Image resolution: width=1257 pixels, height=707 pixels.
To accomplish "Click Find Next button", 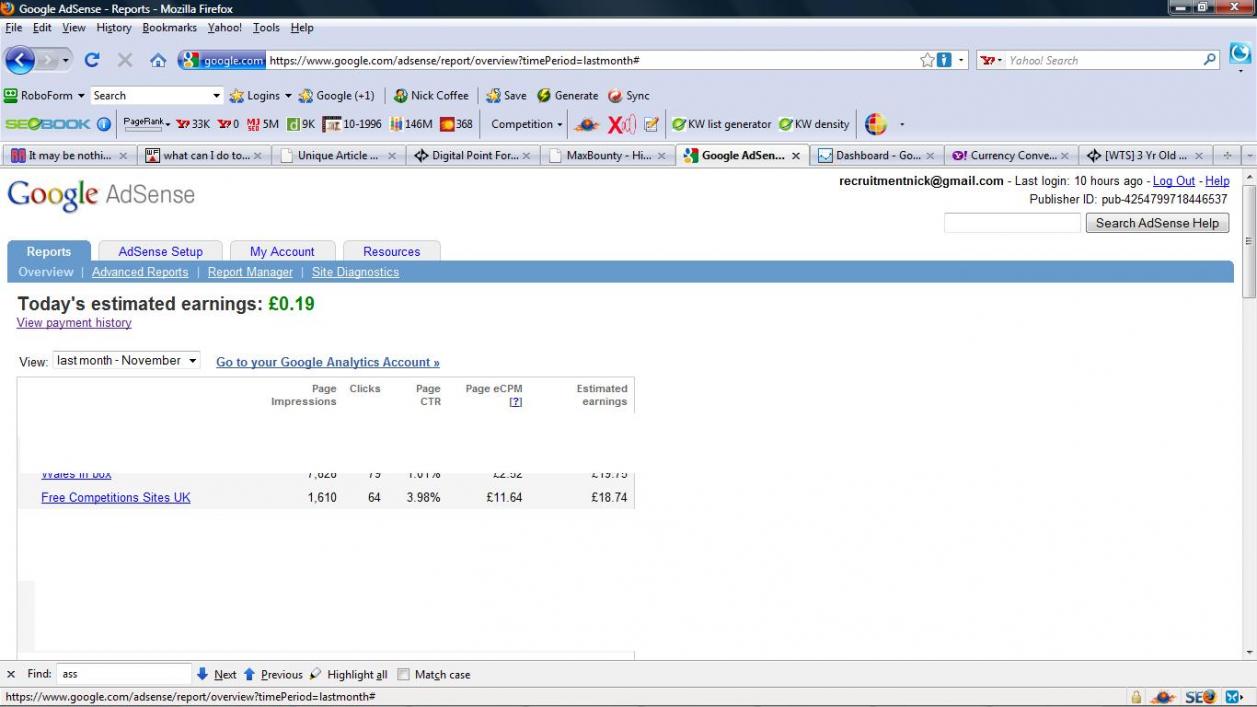I will 217,675.
